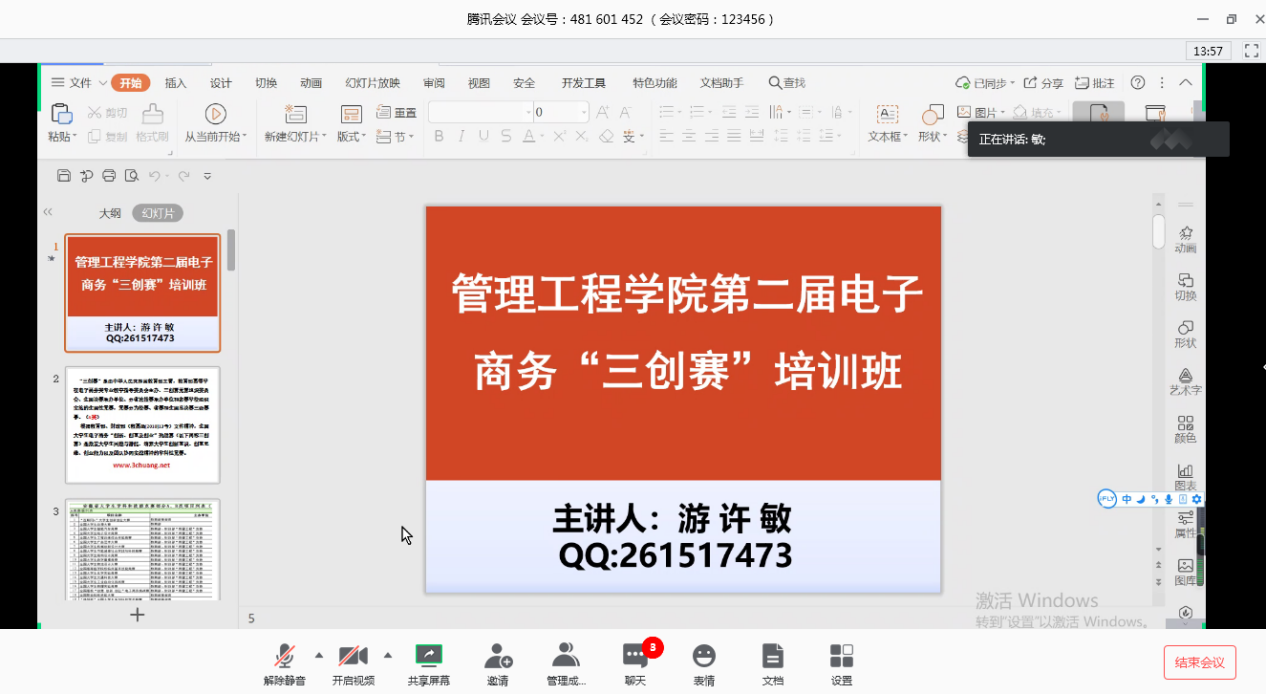Click the 分享 share button
Screen dimensions: 1266x694
[x=1044, y=83]
